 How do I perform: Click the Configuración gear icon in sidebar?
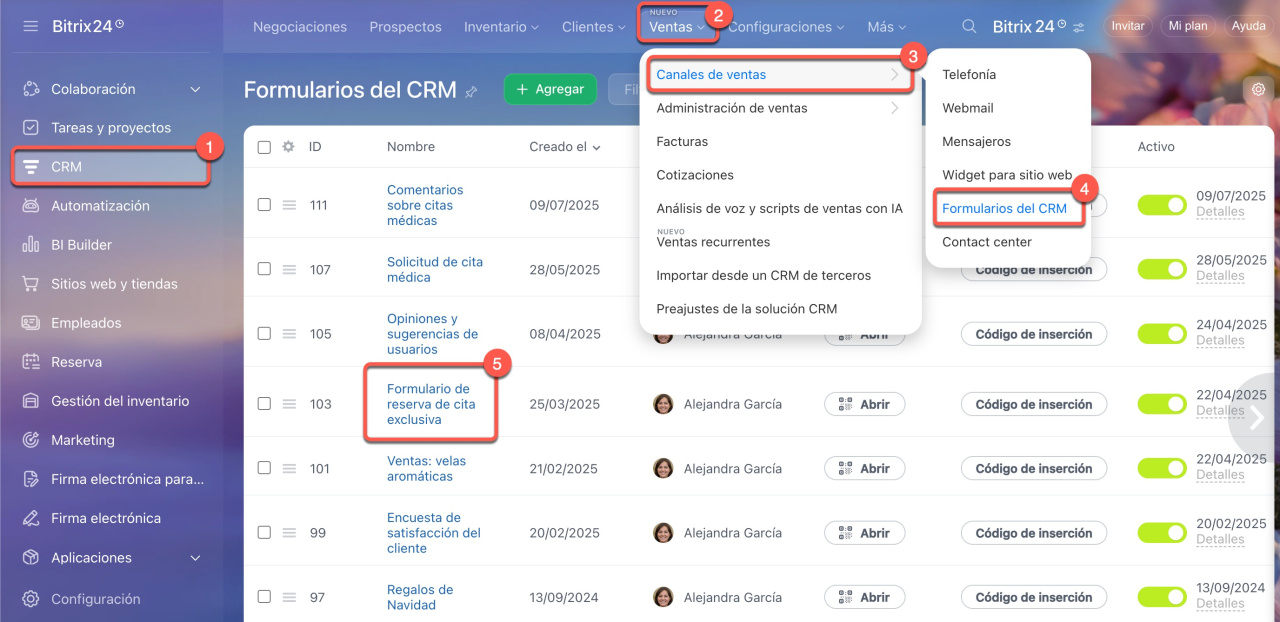[31, 599]
